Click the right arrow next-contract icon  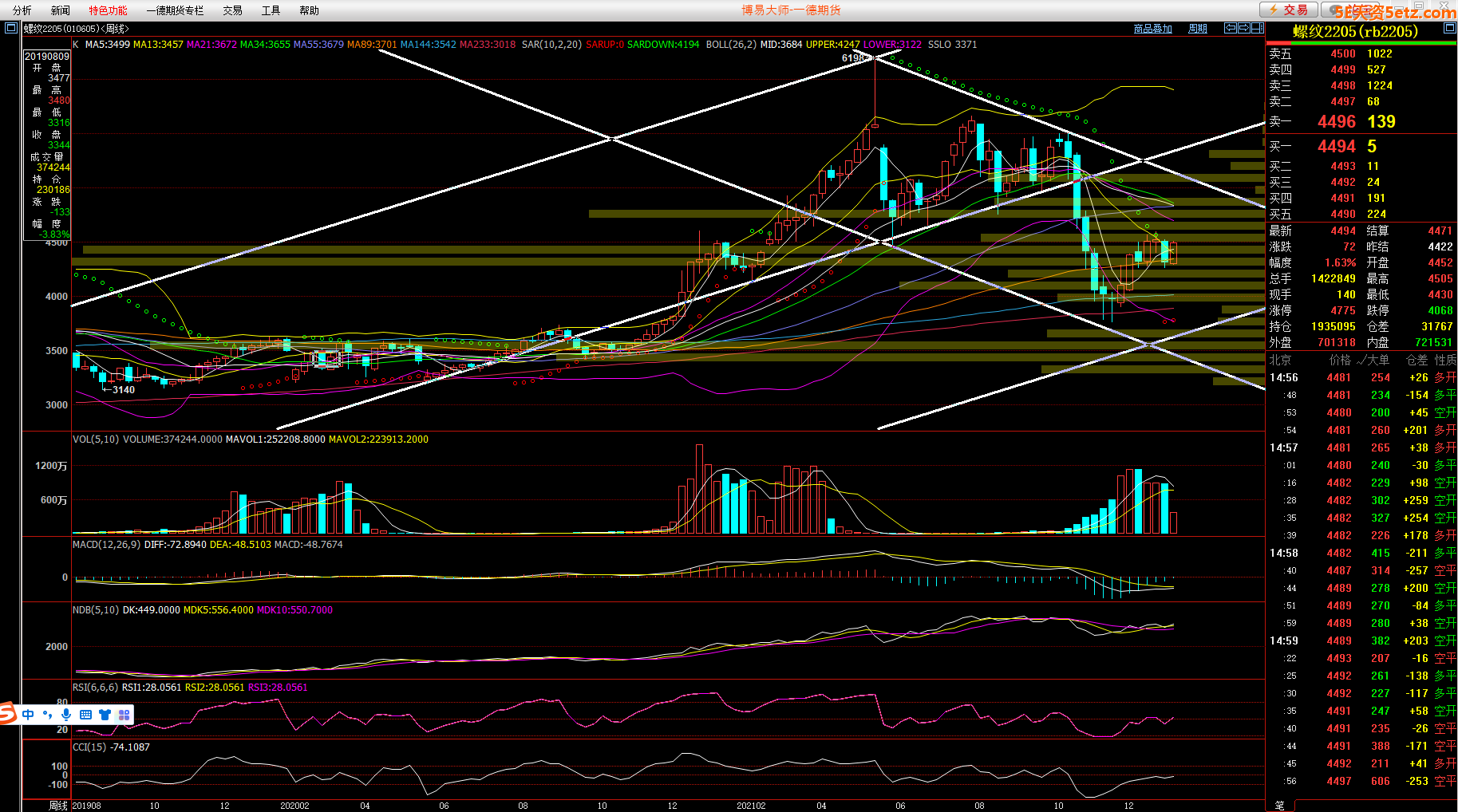(x=1244, y=28)
